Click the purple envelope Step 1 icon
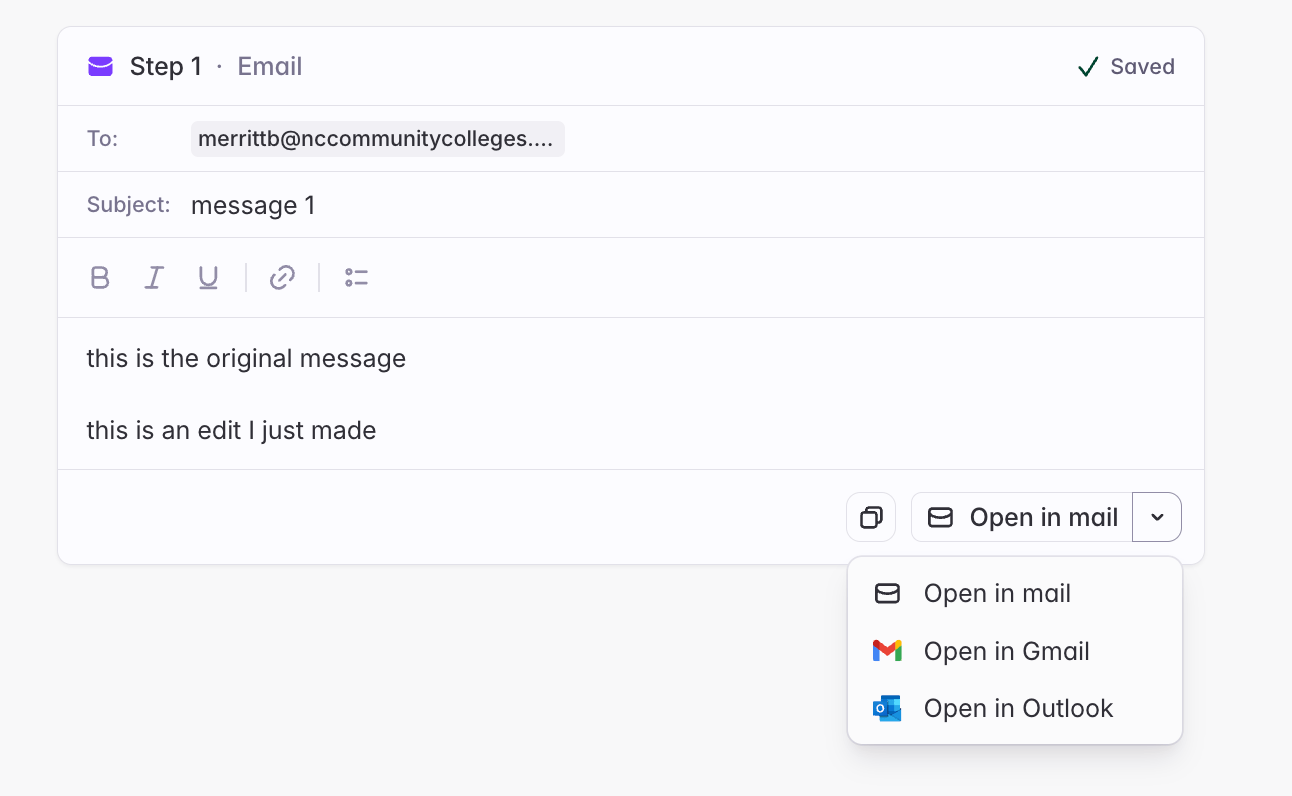This screenshot has height=796, width=1292. point(100,67)
